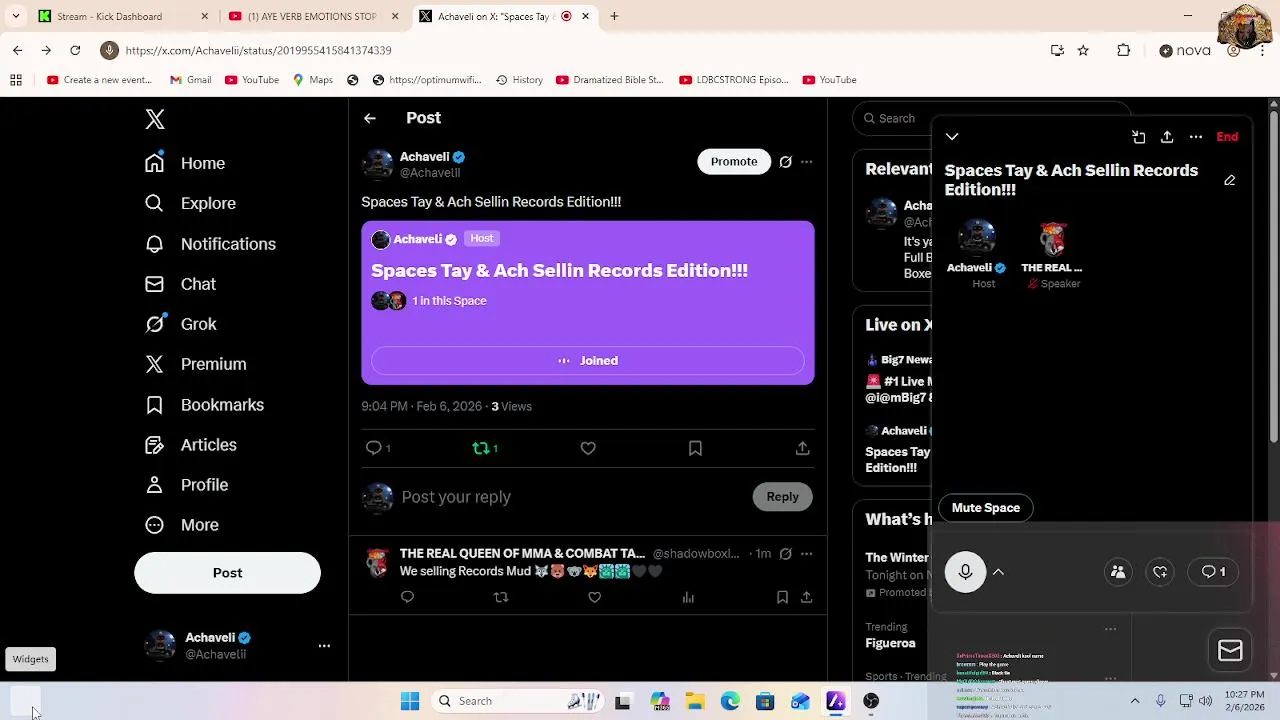Open the Space panel three-dot menu

tap(1196, 137)
